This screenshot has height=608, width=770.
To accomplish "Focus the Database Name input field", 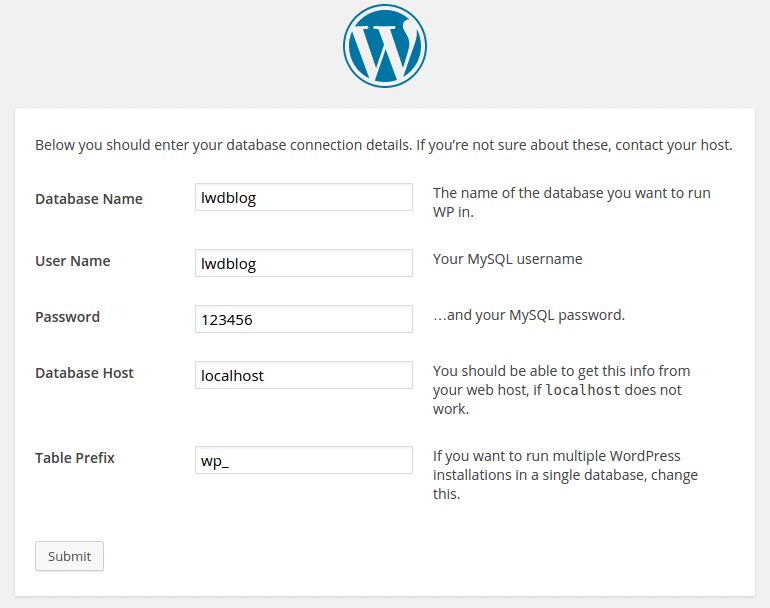I will (x=304, y=197).
